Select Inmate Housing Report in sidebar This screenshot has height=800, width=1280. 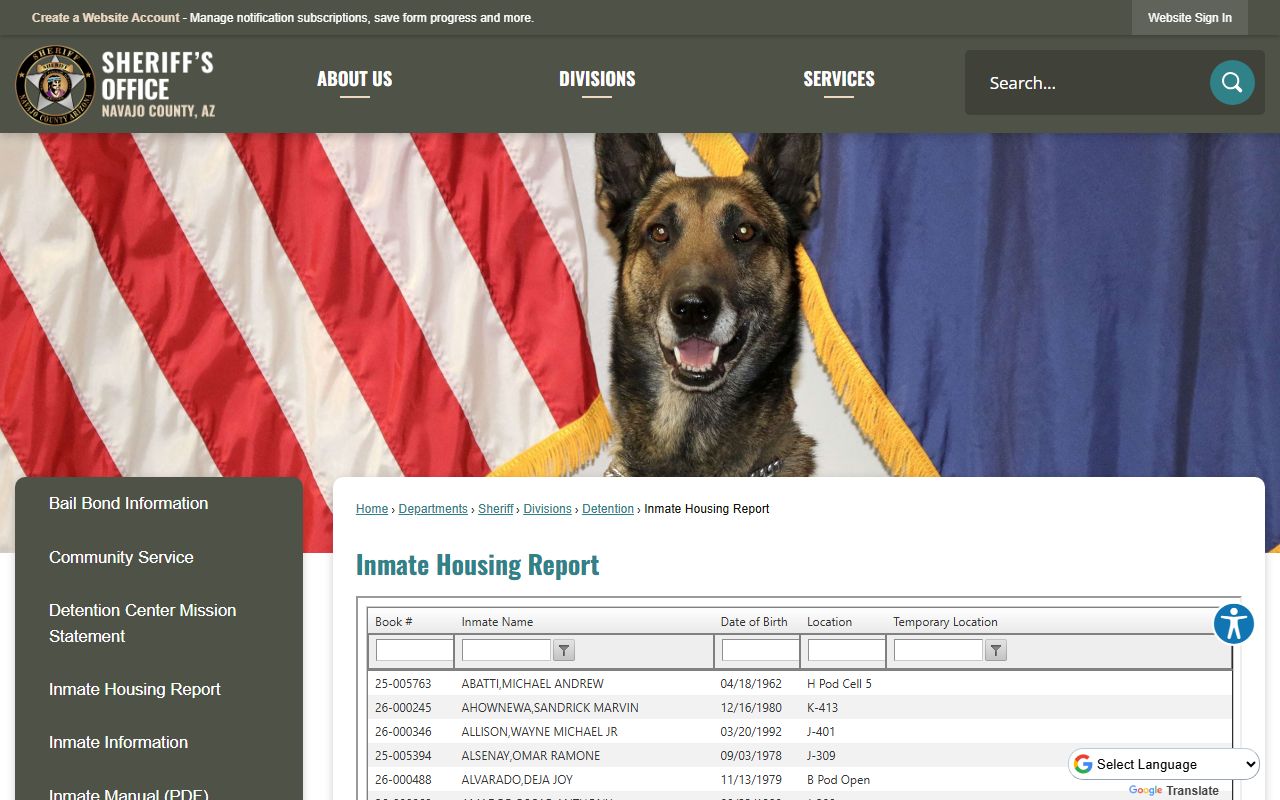pyautogui.click(x=135, y=689)
